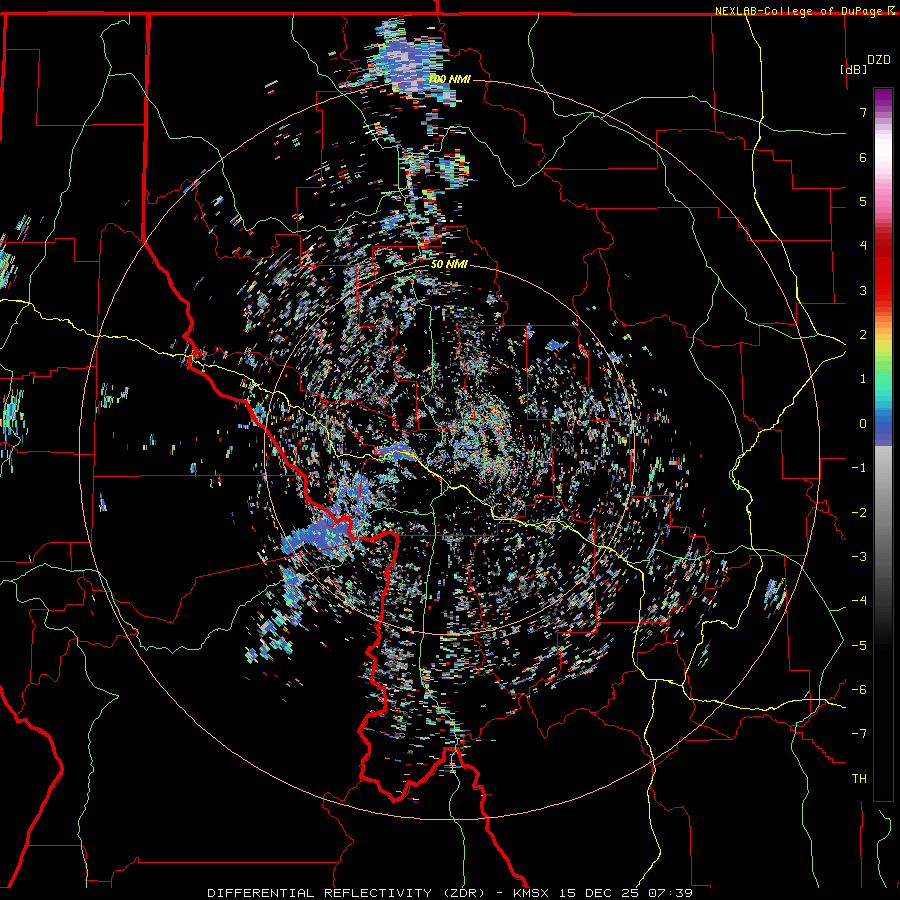This screenshot has height=900, width=900.
Task: Click the "[dB]" units label
Action: coord(854,69)
